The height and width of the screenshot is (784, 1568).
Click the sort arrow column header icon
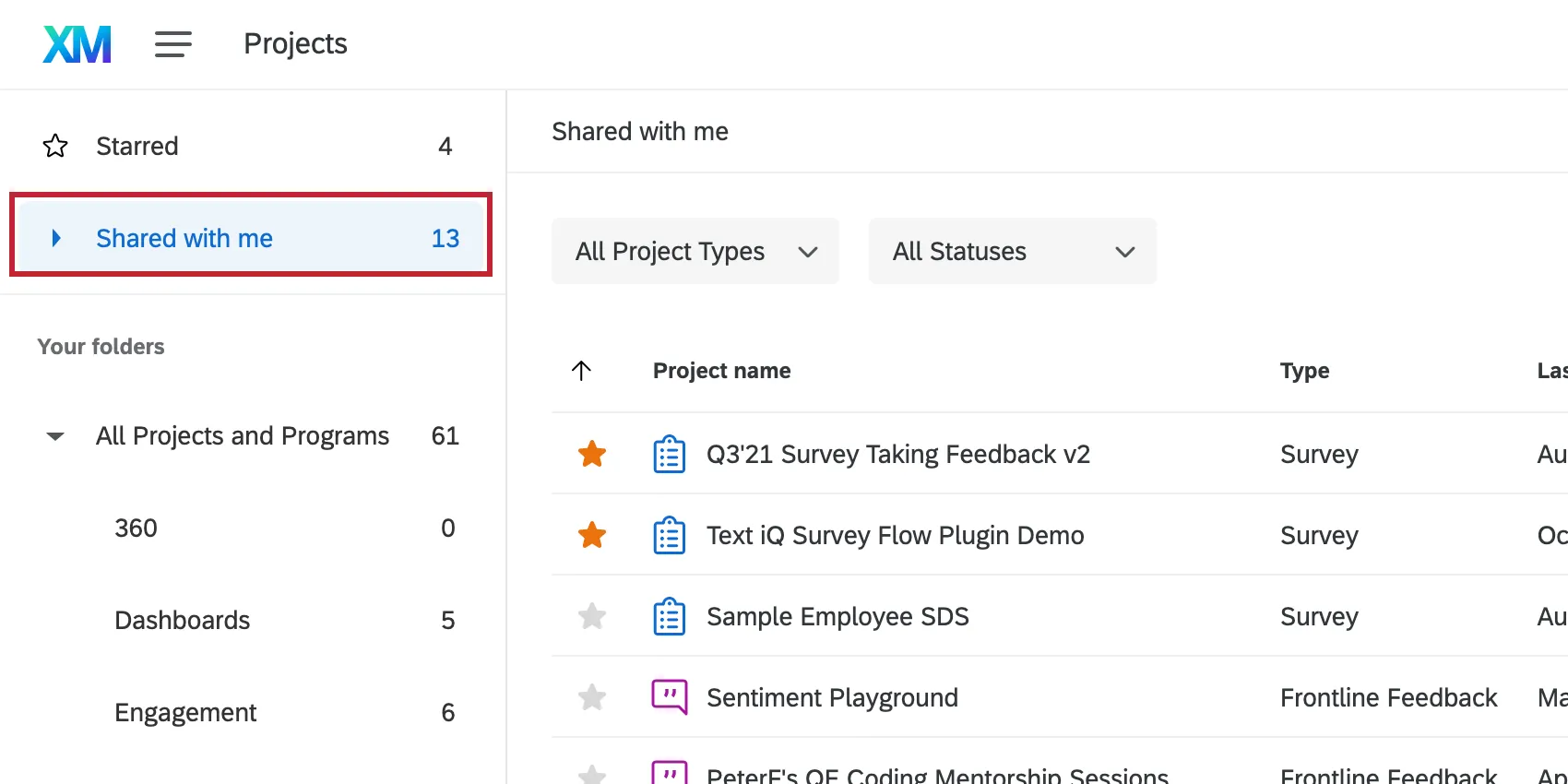(x=581, y=371)
